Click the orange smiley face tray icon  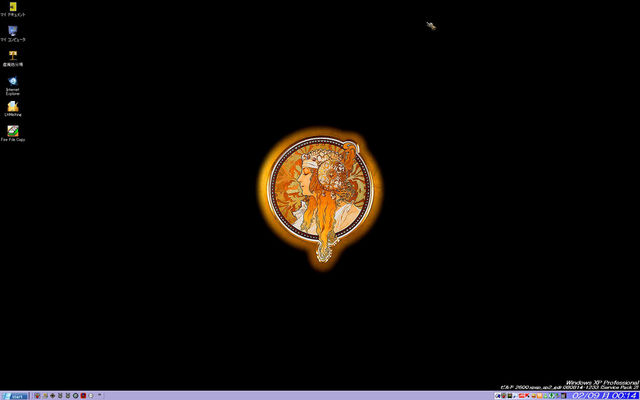(533, 396)
